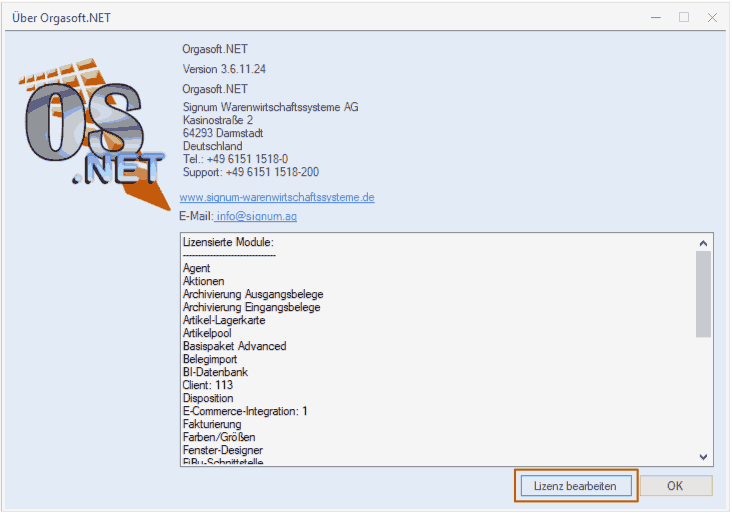The height and width of the screenshot is (513, 732).
Task: Open the signum-warenwirtschaftssysteme.de website link
Action: [x=277, y=198]
